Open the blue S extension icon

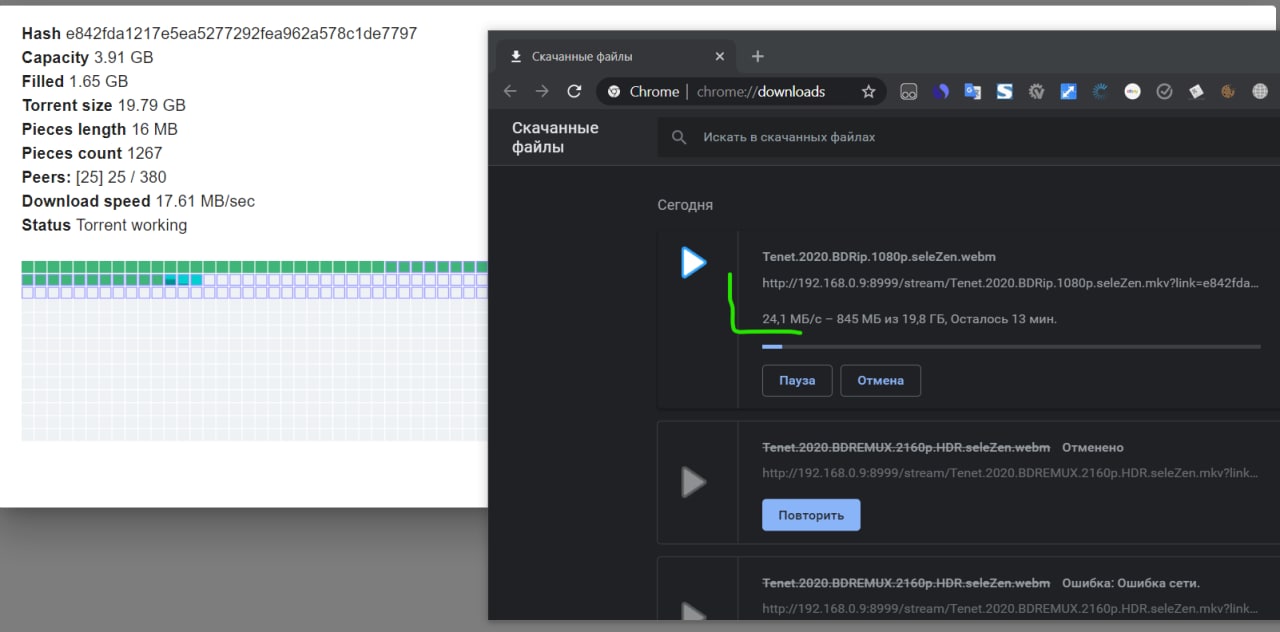click(1005, 91)
